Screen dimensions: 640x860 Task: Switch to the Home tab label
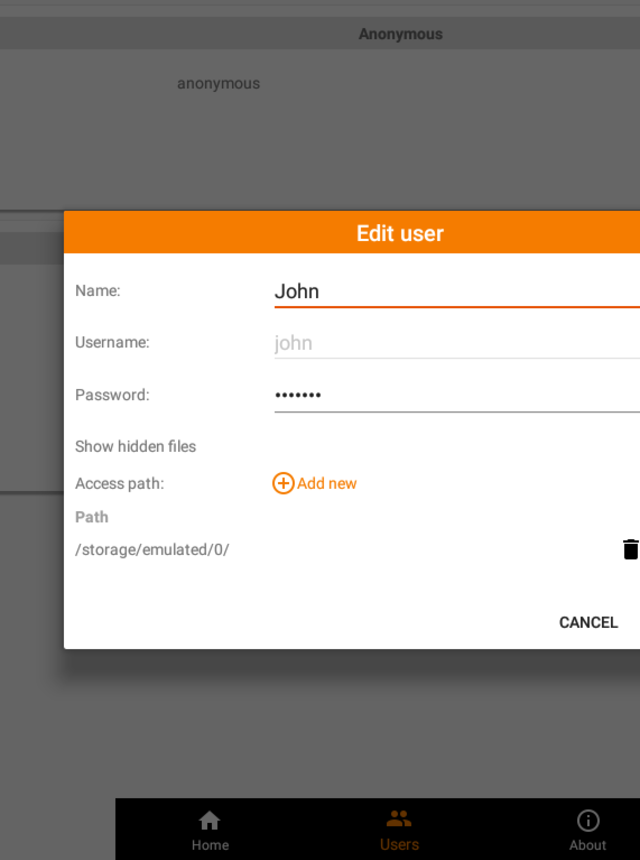pyautogui.click(x=210, y=845)
